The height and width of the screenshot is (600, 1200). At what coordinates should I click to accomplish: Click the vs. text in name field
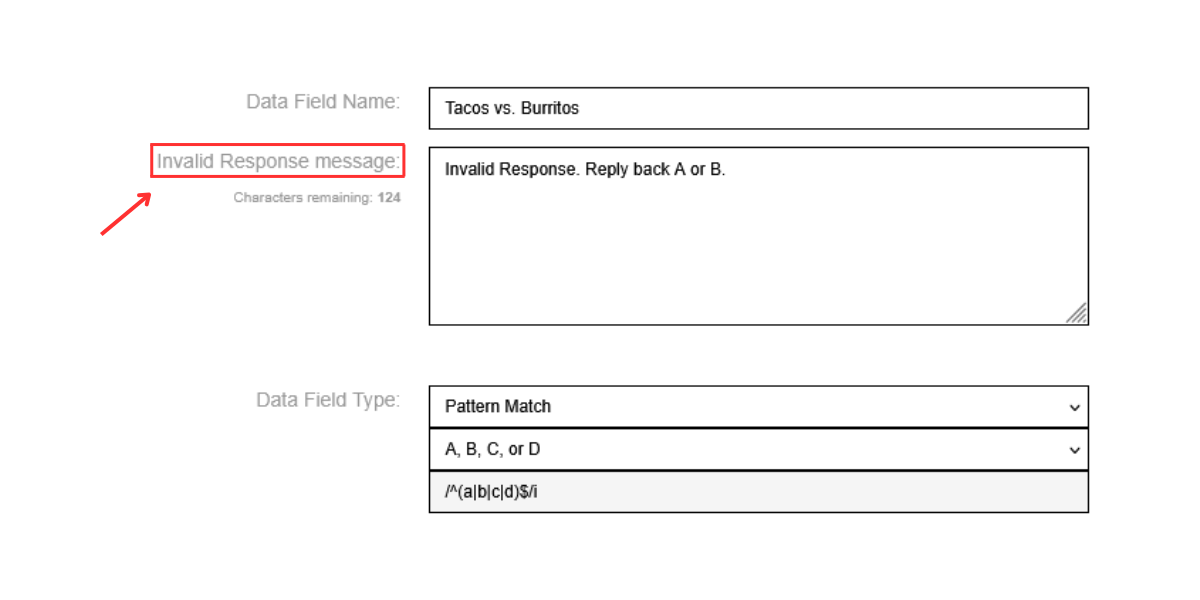[x=505, y=108]
